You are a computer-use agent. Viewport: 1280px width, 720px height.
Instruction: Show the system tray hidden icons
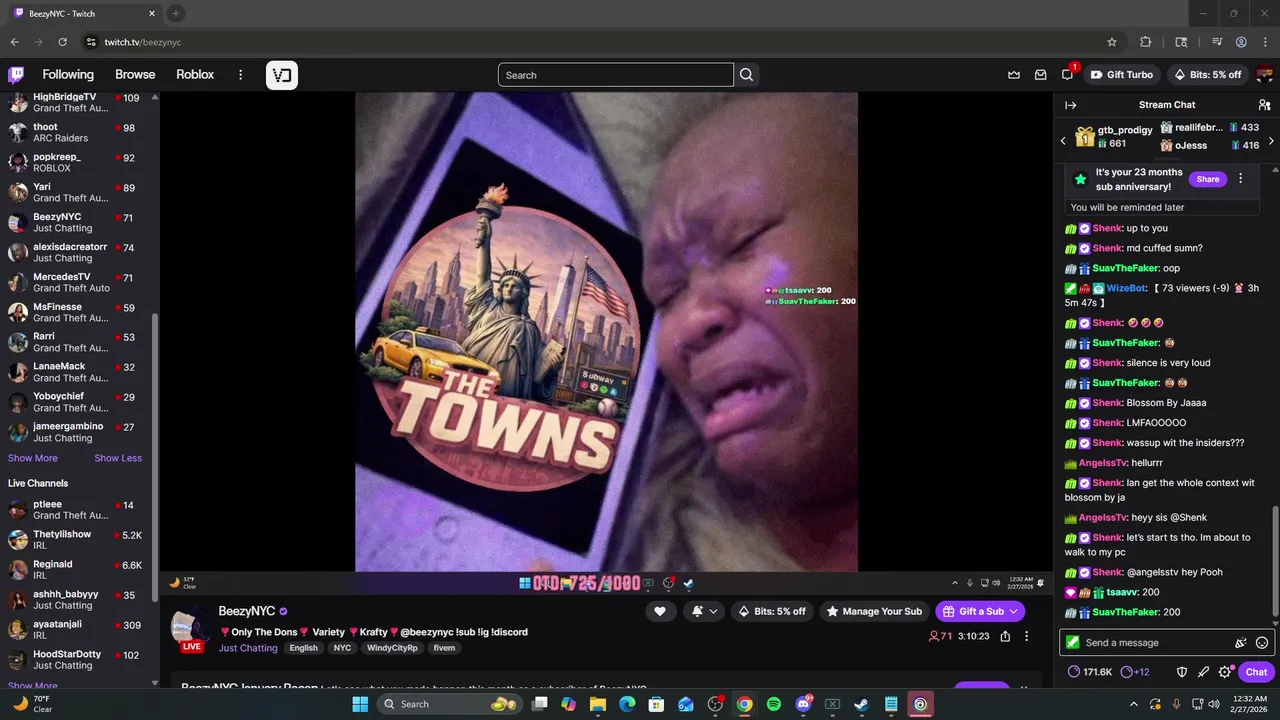[x=1133, y=704]
